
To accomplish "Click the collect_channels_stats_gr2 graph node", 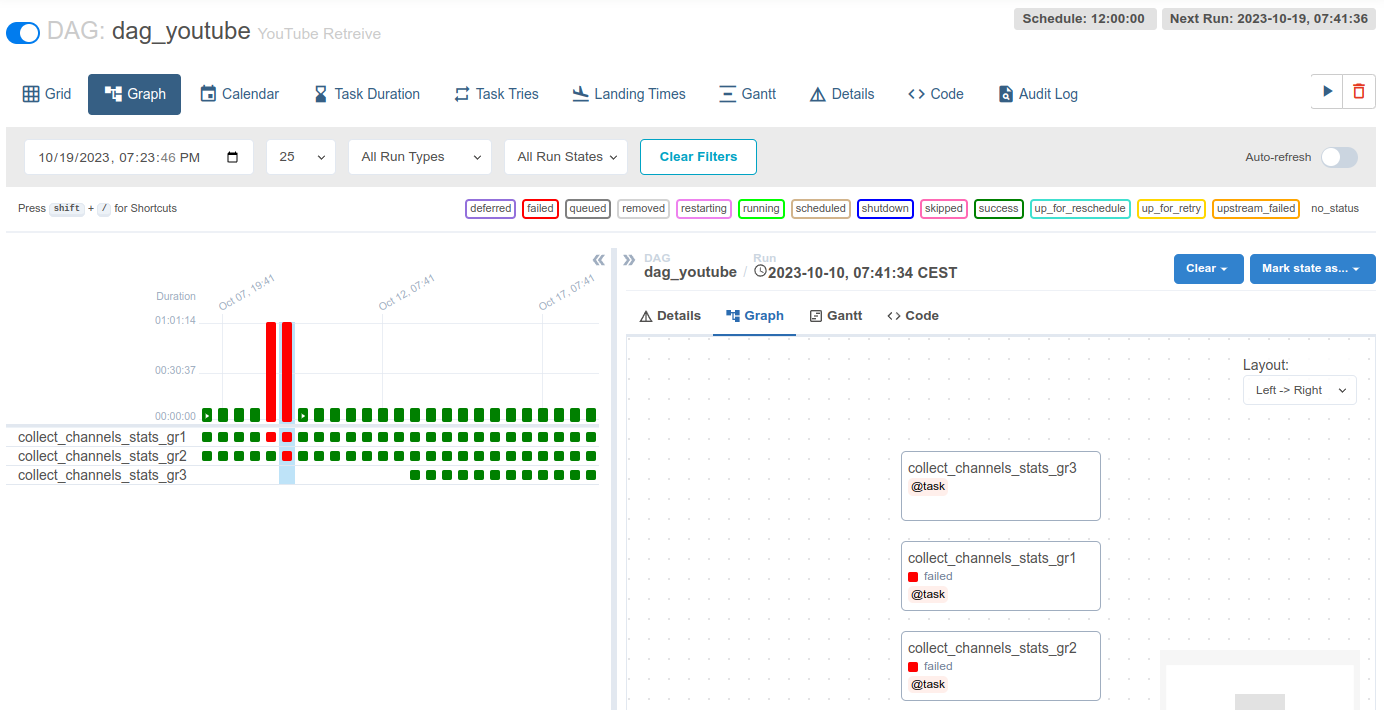I will point(1000,666).
